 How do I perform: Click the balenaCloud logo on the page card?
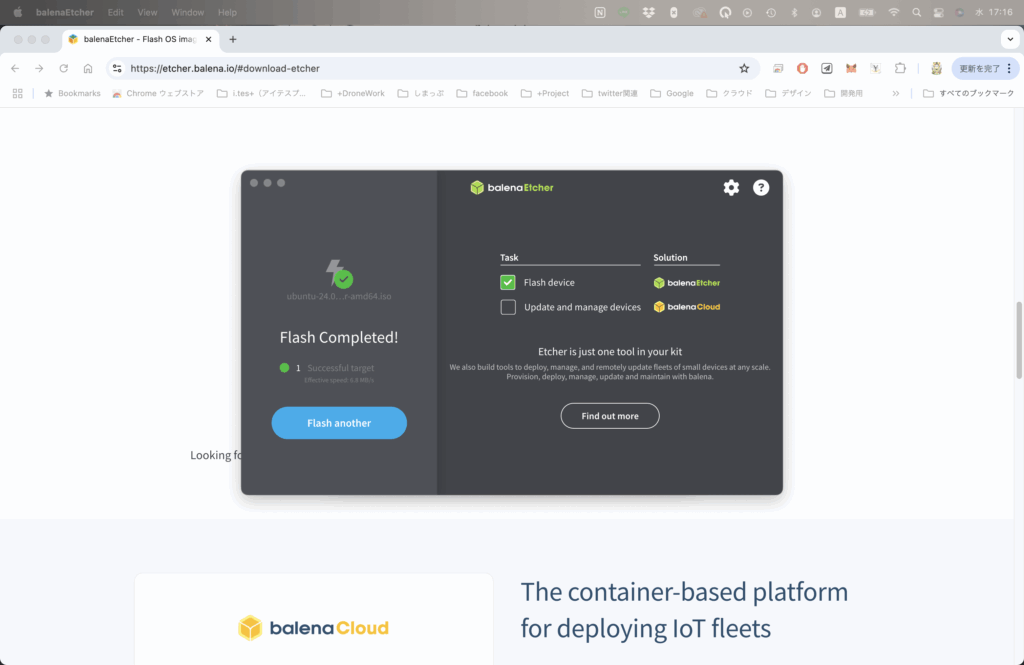point(313,628)
